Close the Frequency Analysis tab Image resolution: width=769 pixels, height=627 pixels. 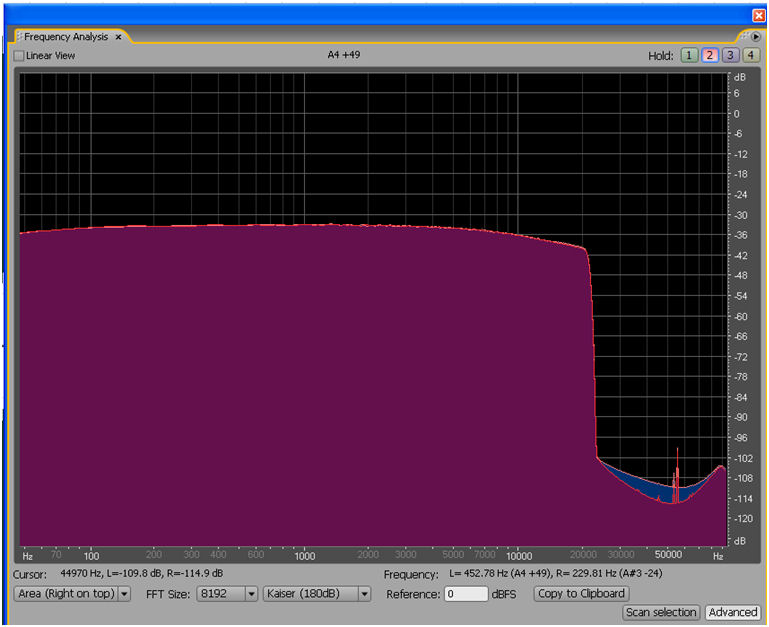[118, 37]
